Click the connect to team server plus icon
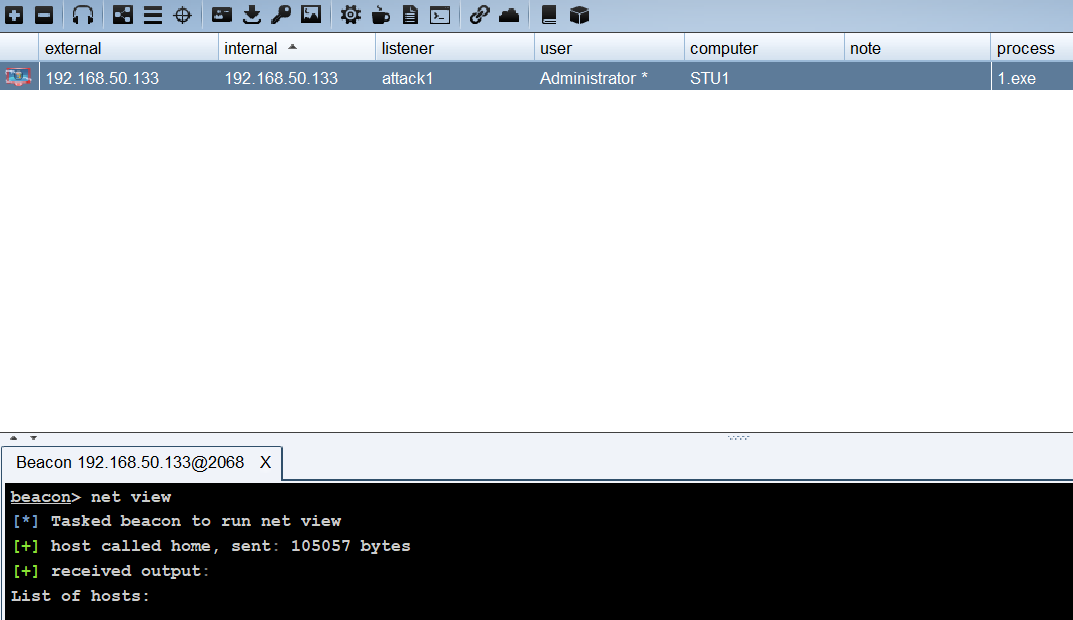 pos(14,15)
